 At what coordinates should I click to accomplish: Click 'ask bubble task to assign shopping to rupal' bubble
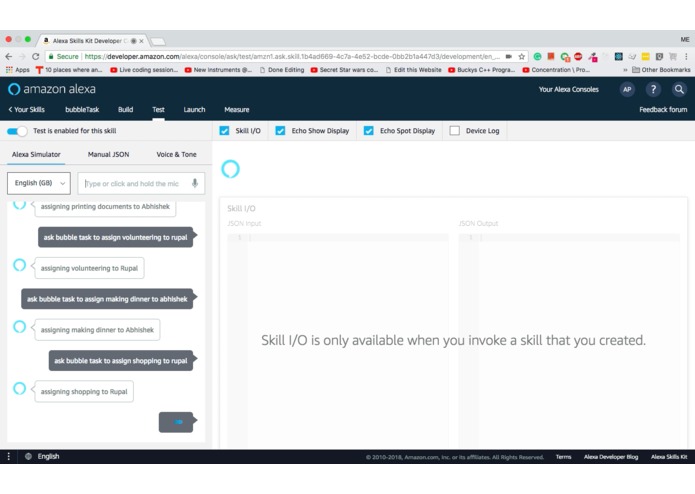(121, 361)
